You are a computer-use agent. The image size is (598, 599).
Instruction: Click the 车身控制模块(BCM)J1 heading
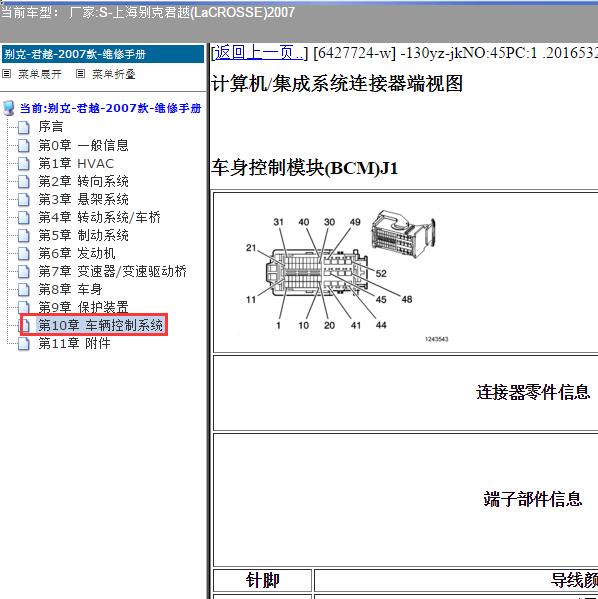click(x=305, y=168)
